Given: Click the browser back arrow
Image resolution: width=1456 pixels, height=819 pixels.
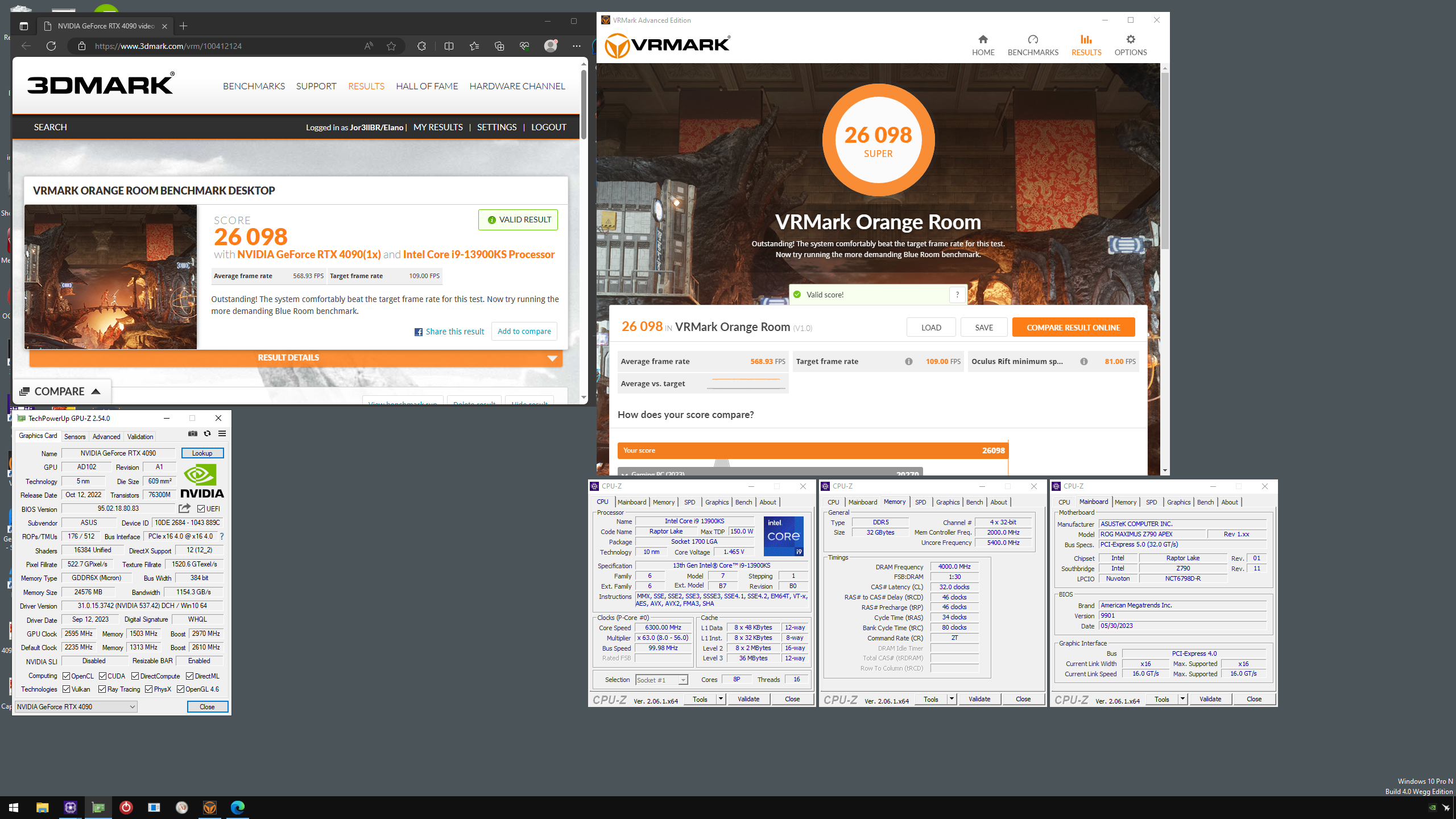Looking at the screenshot, I should coord(26,46).
